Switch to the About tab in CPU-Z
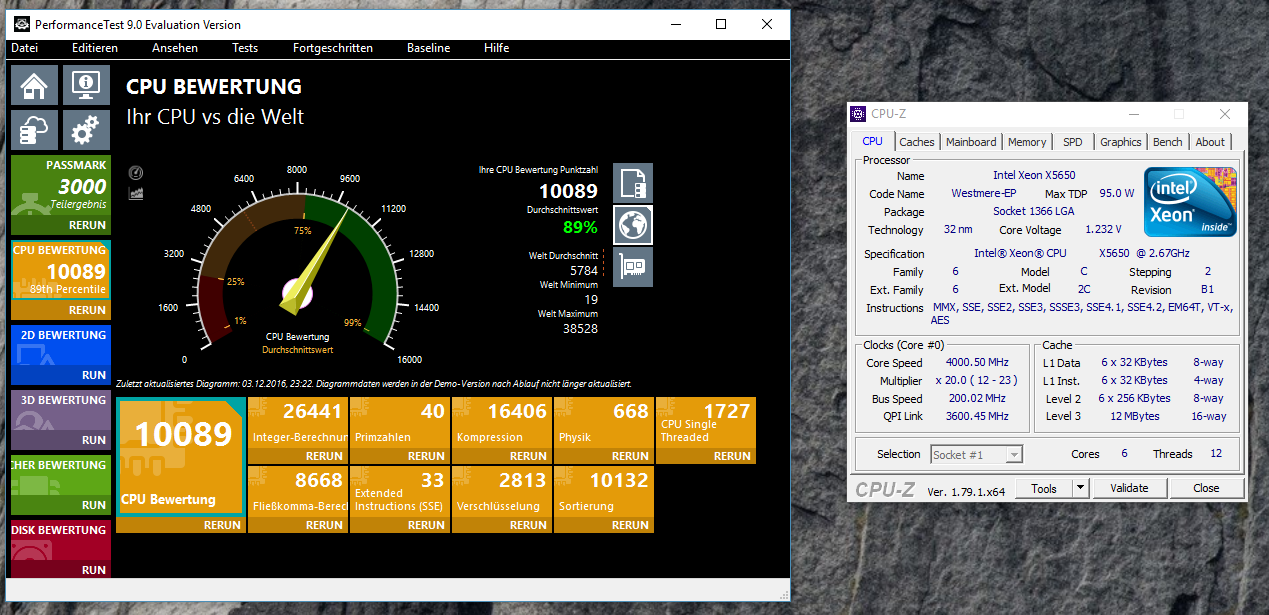Viewport: 1269px width, 615px height. (1211, 142)
